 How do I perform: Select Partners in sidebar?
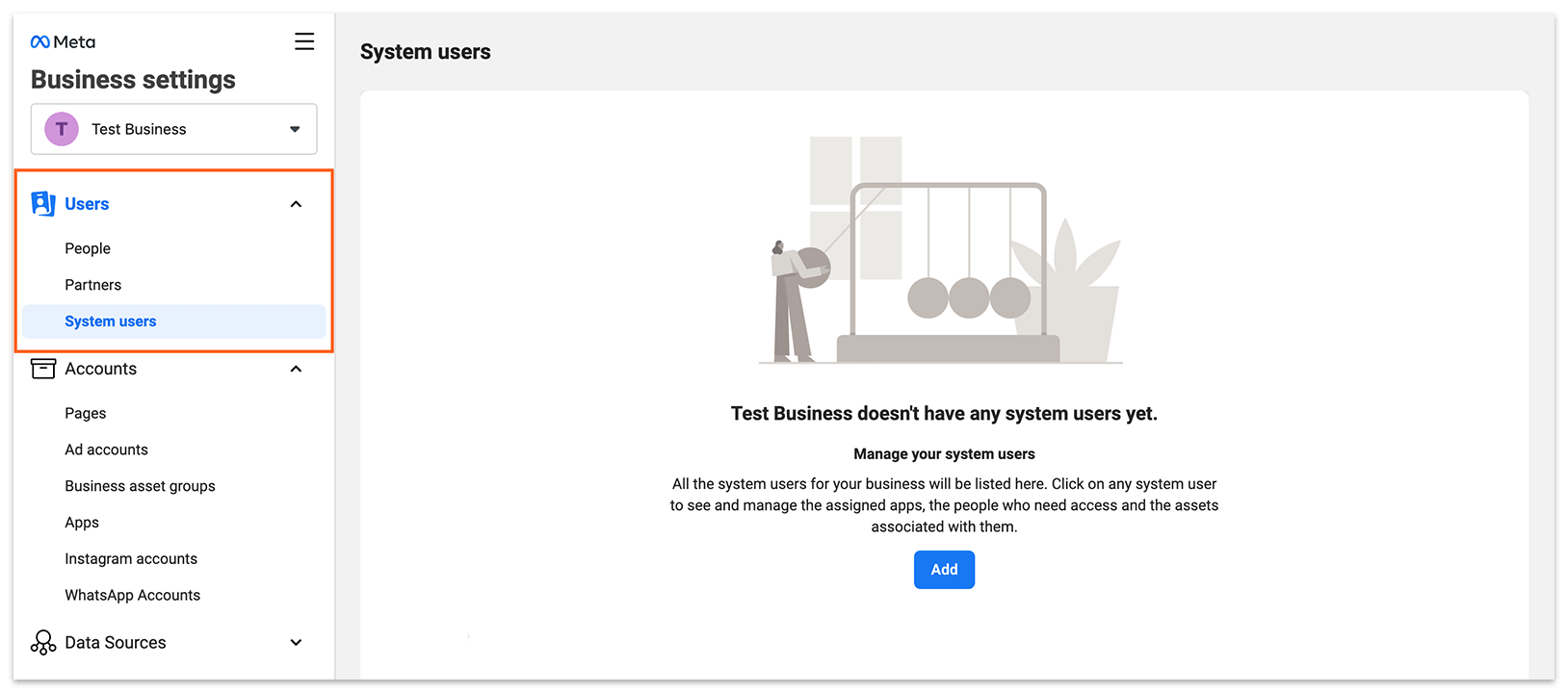tap(93, 285)
